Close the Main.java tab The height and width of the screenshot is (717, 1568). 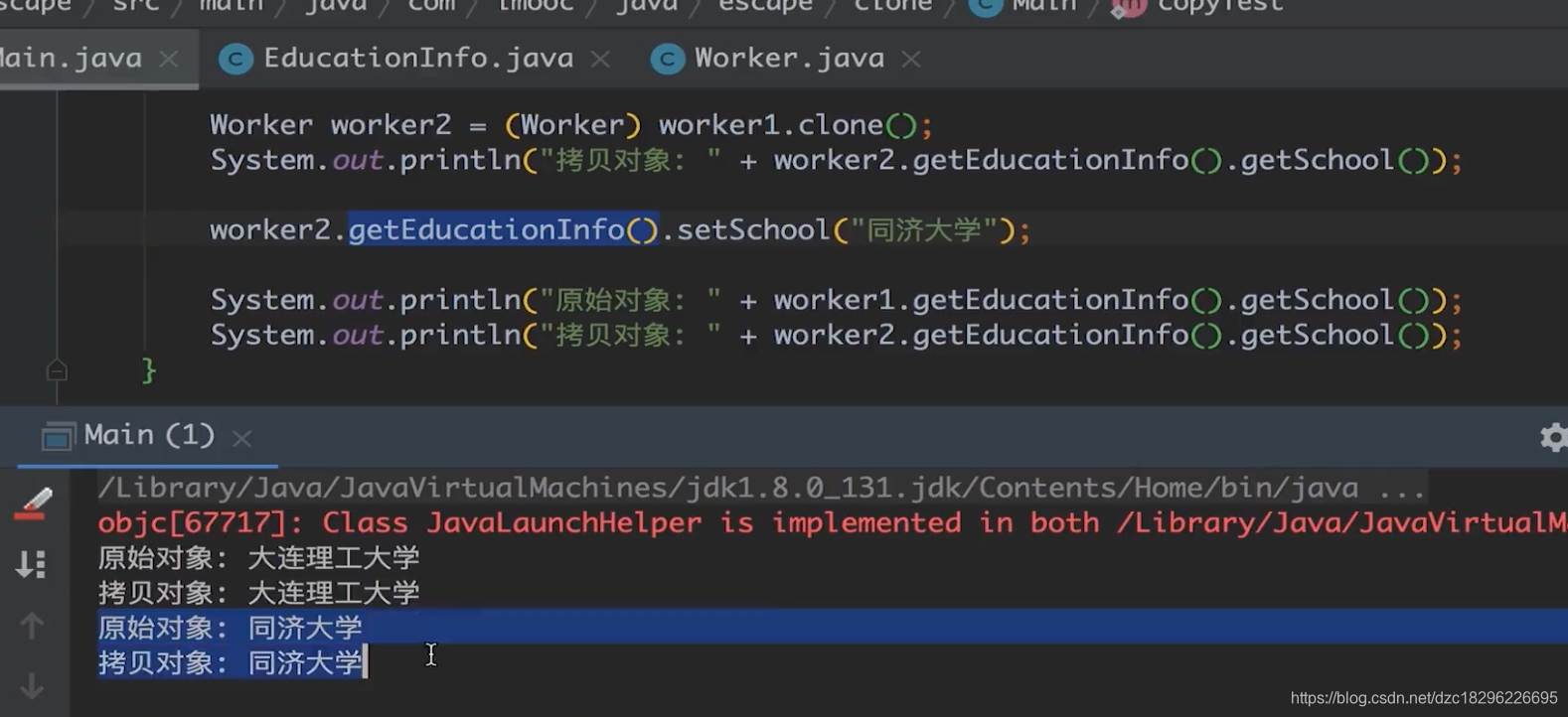169,60
